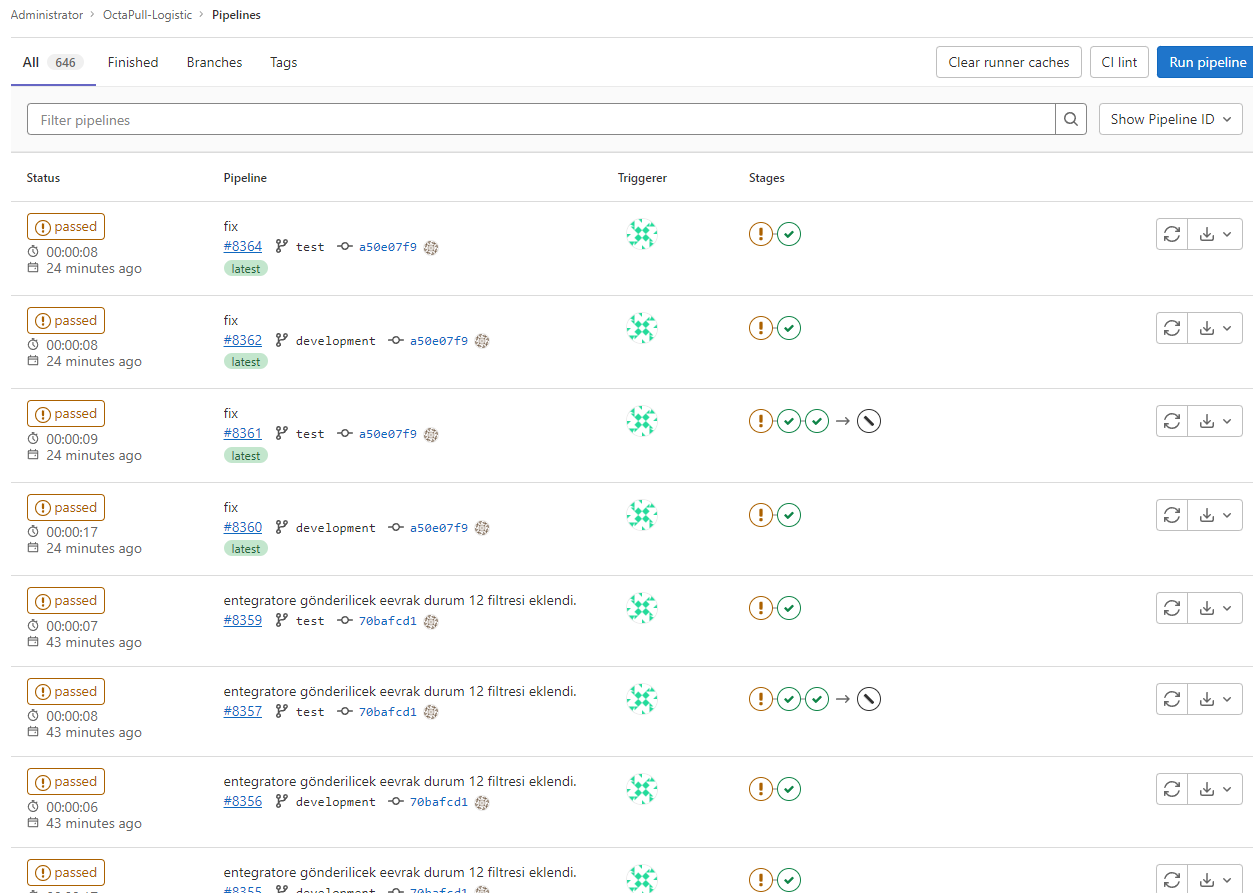Open the warning stage icon on pipeline #8362
Image resolution: width=1253 pixels, height=893 pixels.
[761, 327]
